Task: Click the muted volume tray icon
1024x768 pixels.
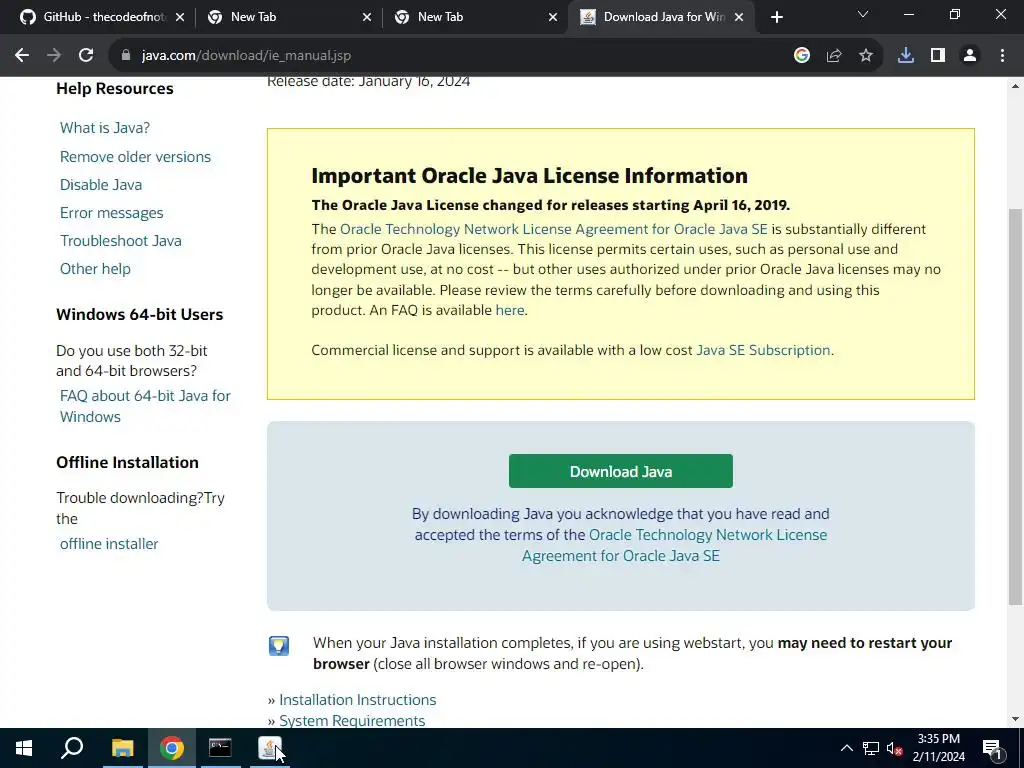Action: [x=894, y=748]
